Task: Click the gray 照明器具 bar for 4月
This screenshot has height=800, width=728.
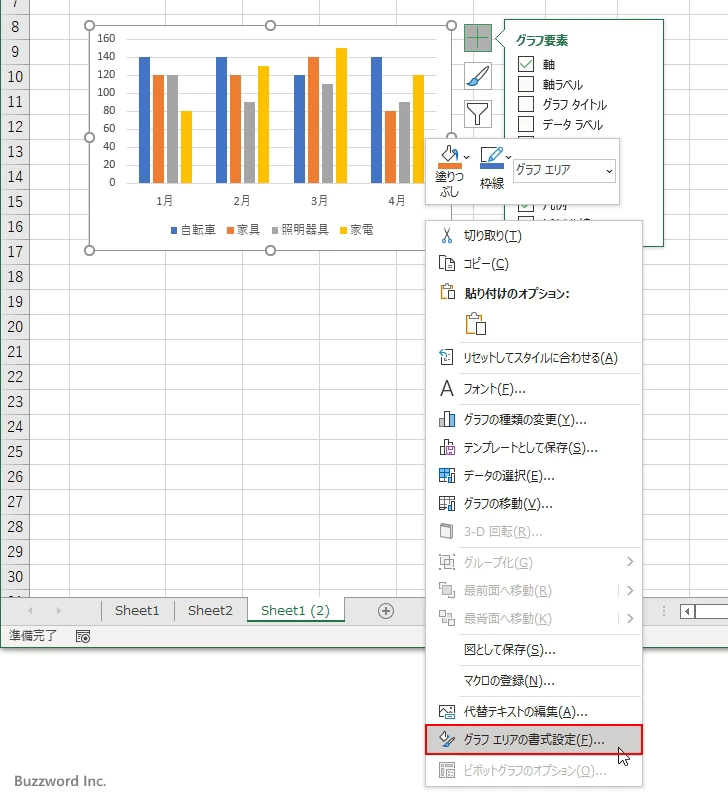Action: point(404,142)
